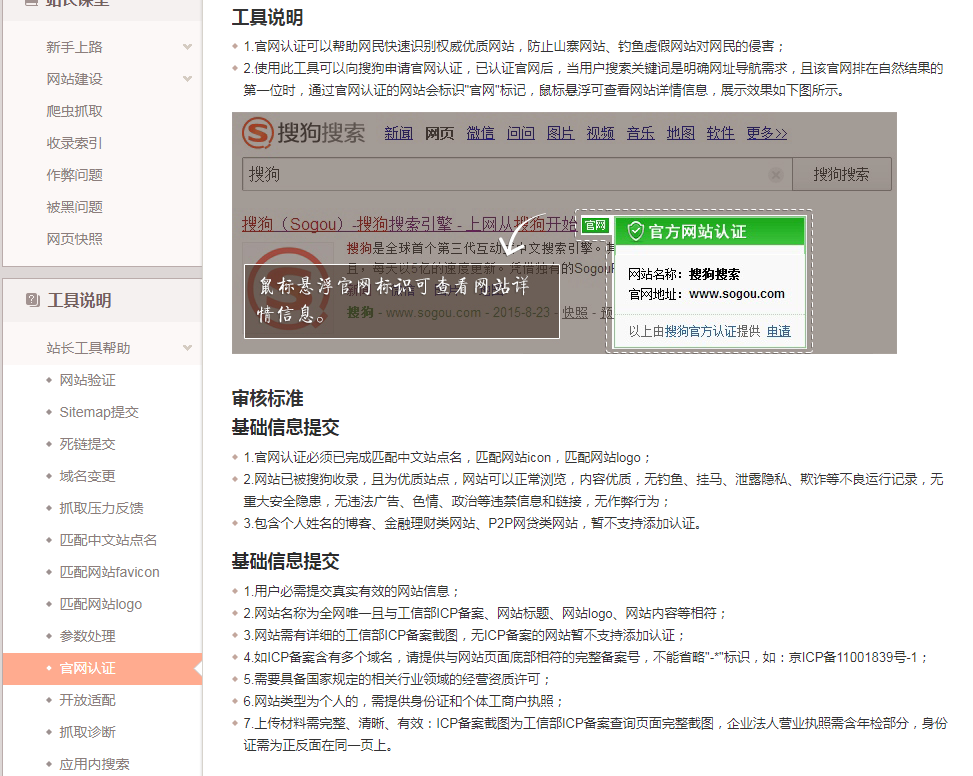Click the 工具说明 sidebar heading icon
The width and height of the screenshot is (973, 776).
[33, 300]
